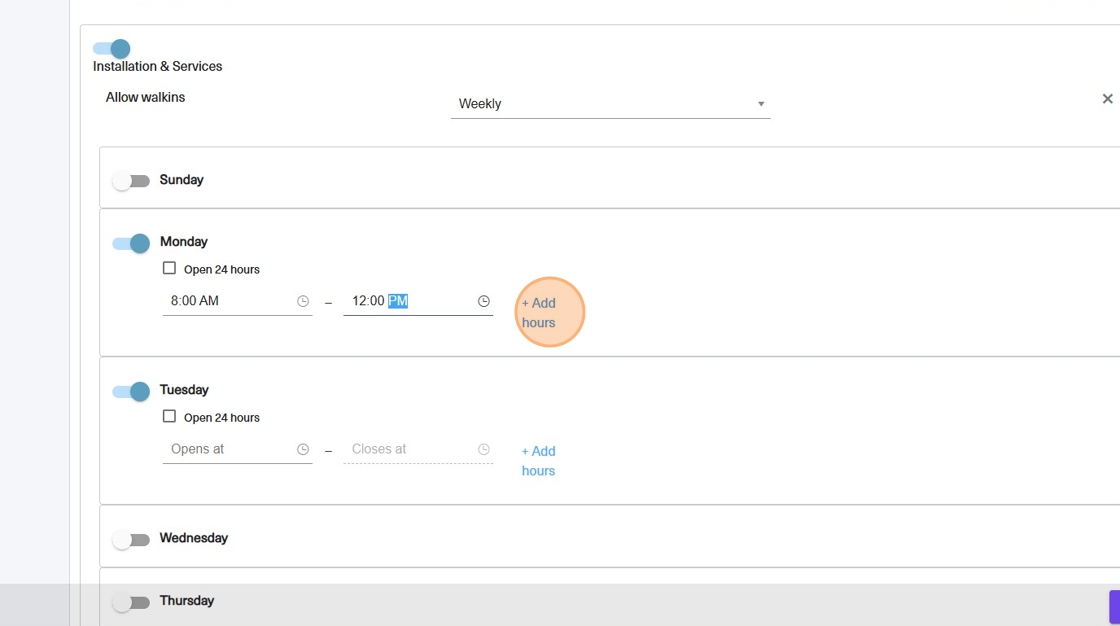Turn off Tuesday hours toggle

coord(131,391)
